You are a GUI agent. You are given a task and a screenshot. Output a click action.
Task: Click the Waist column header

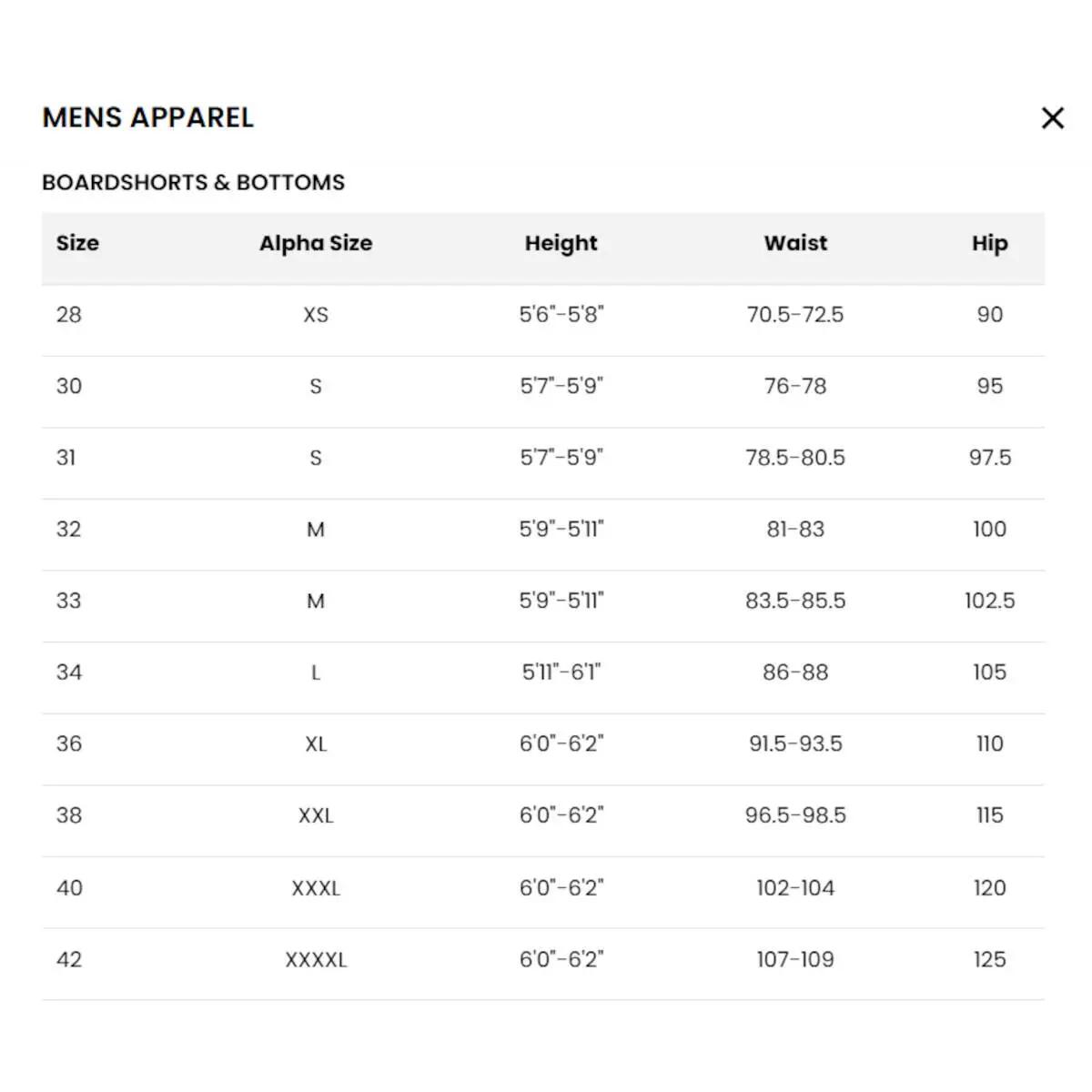(x=795, y=243)
